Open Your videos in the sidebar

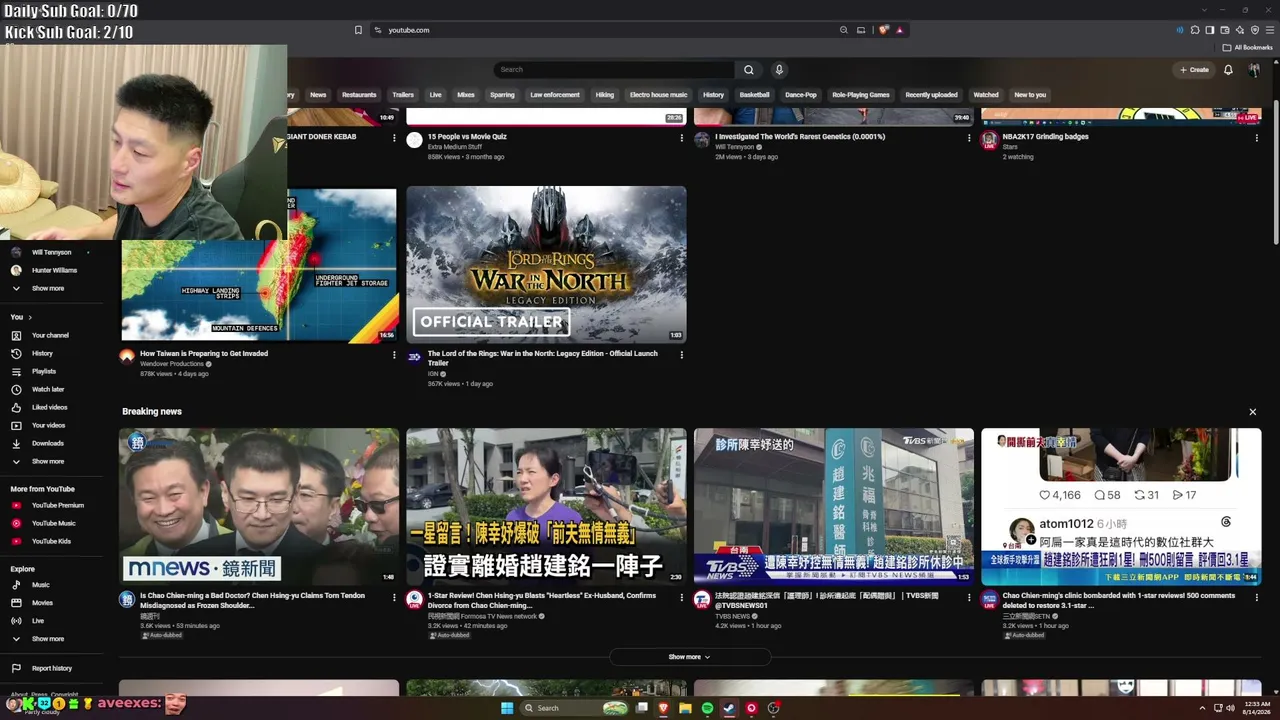[48, 425]
